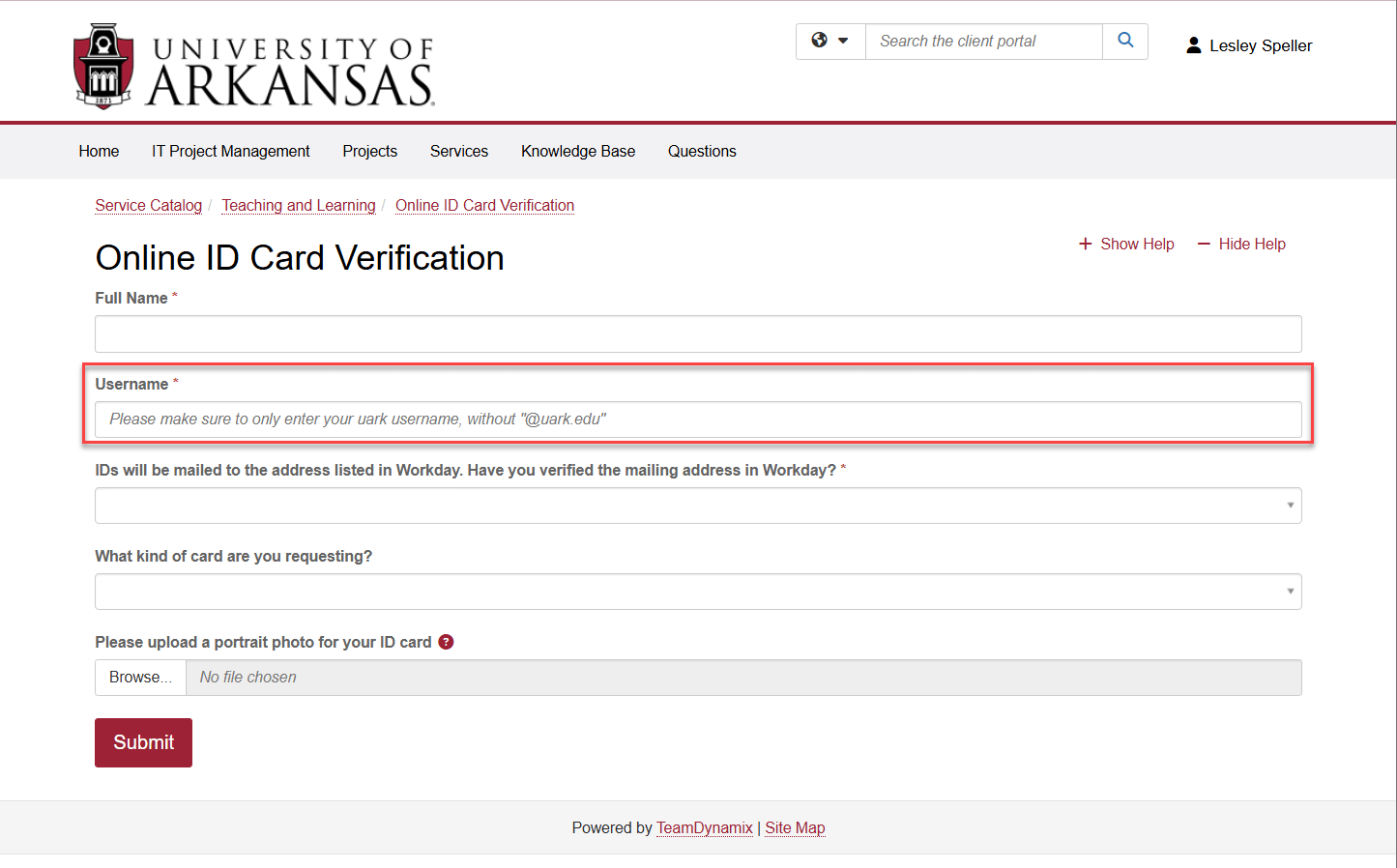Click Show Help plus icon

pyautogui.click(x=1086, y=244)
